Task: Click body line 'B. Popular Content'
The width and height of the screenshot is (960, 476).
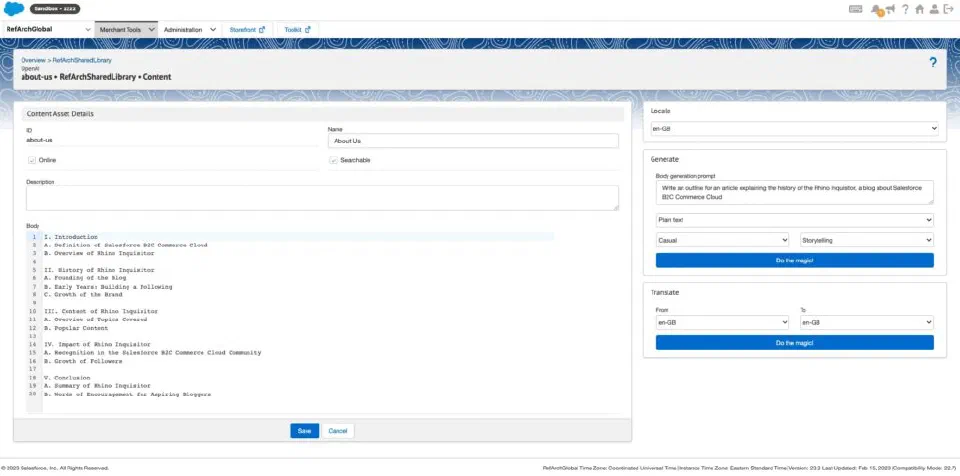Action: point(77,328)
